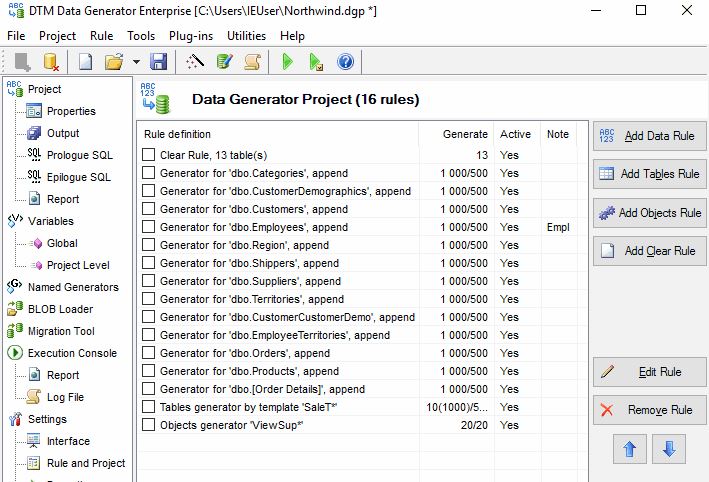The height and width of the screenshot is (482, 709).
Task: Click the Active column header
Action: (517, 134)
